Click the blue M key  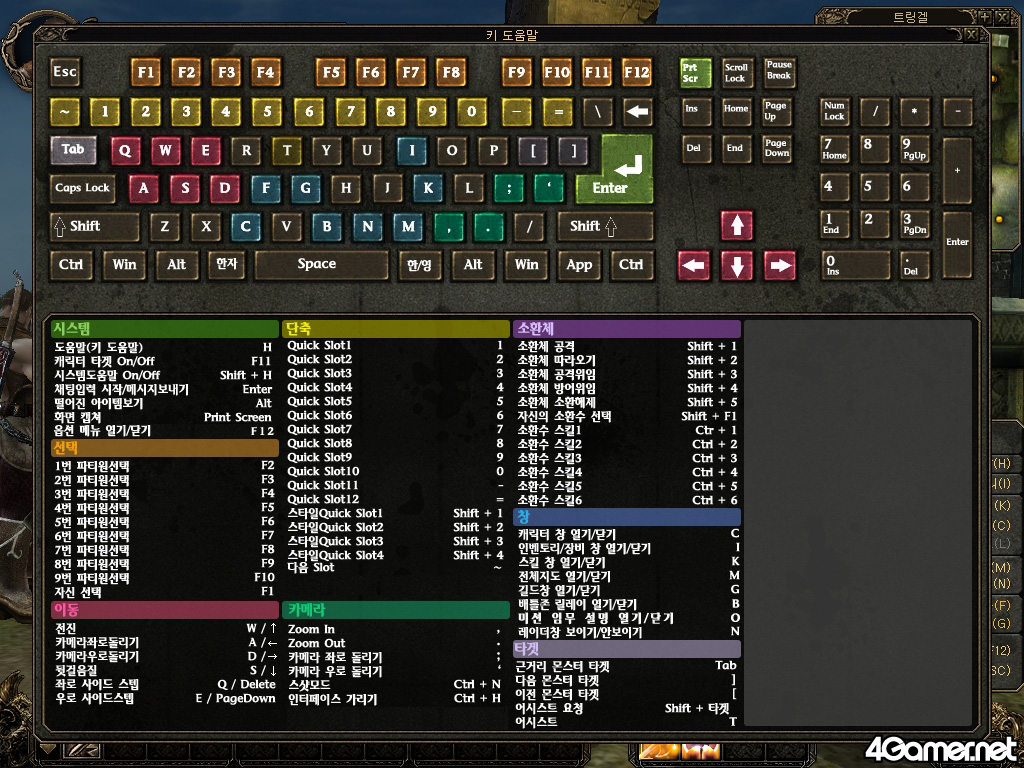[408, 227]
